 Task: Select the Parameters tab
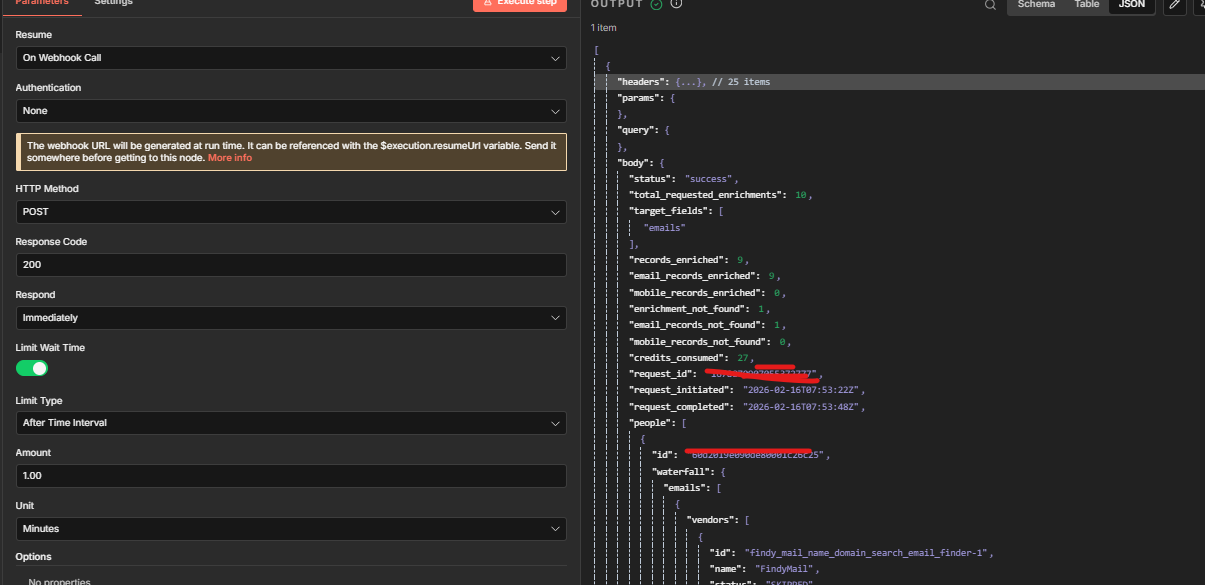42,3
